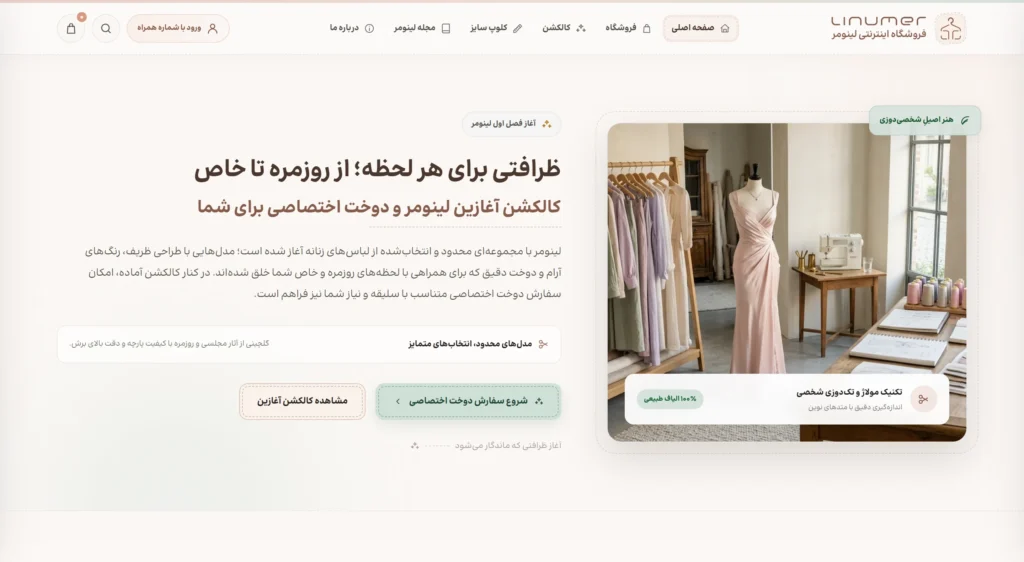Click the headline ظرافتی برای هر لحظه
Screen dimensions: 1024x562
[x=377, y=170]
